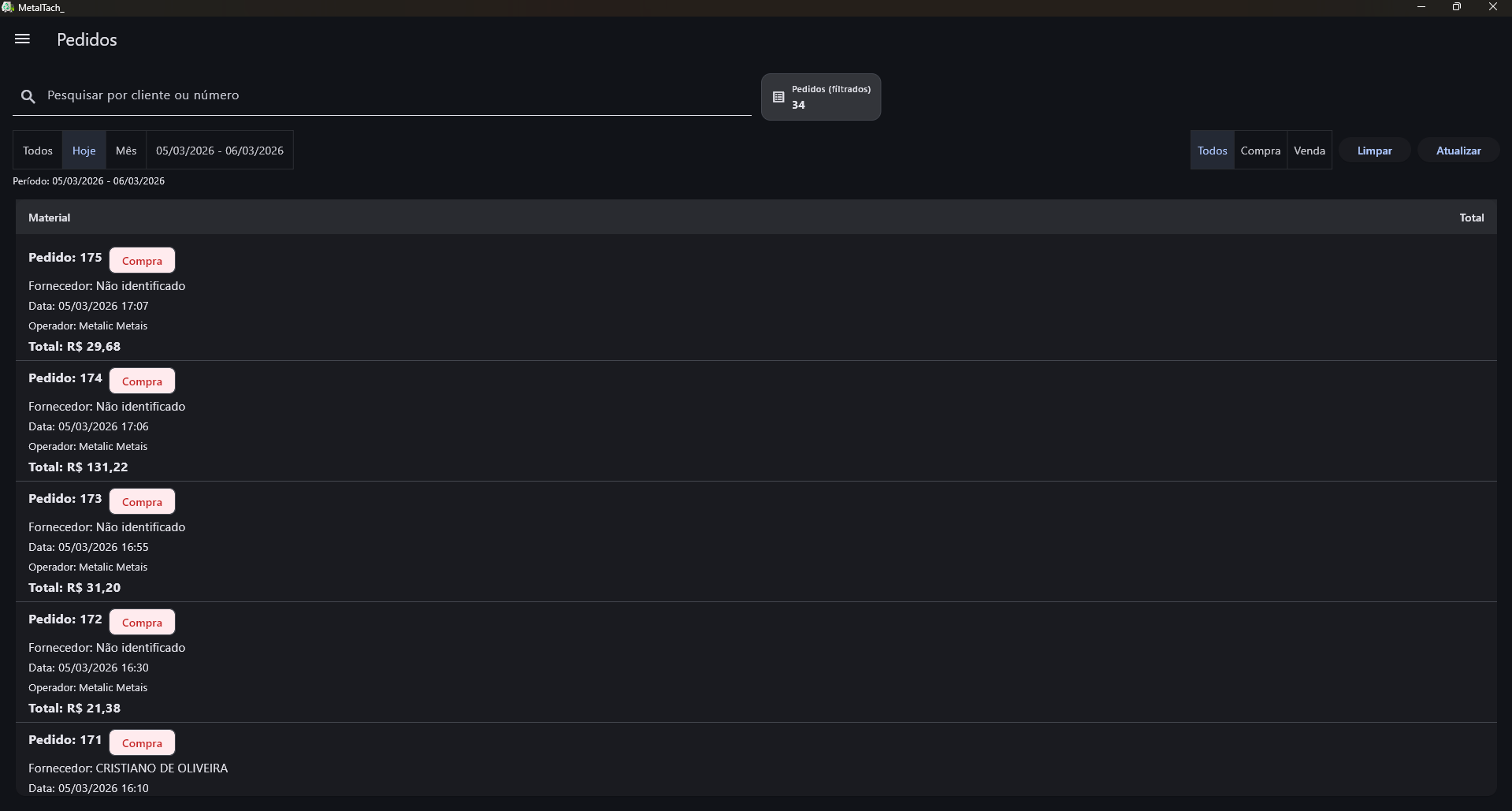Open the hamburger navigation menu
Image resolution: width=1512 pixels, height=811 pixels.
point(22,39)
